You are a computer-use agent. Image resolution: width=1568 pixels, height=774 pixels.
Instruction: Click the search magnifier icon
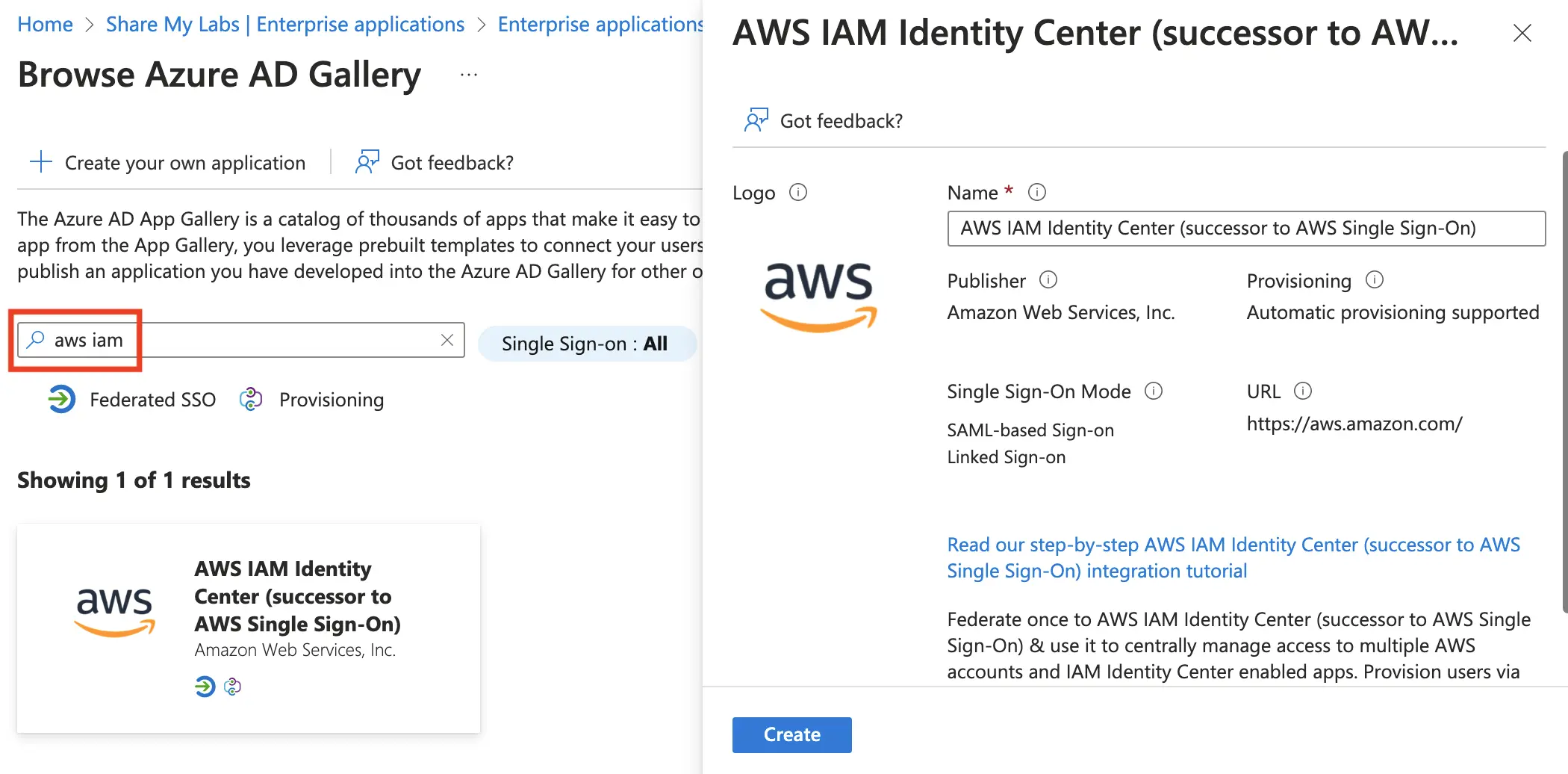pyautogui.click(x=35, y=340)
